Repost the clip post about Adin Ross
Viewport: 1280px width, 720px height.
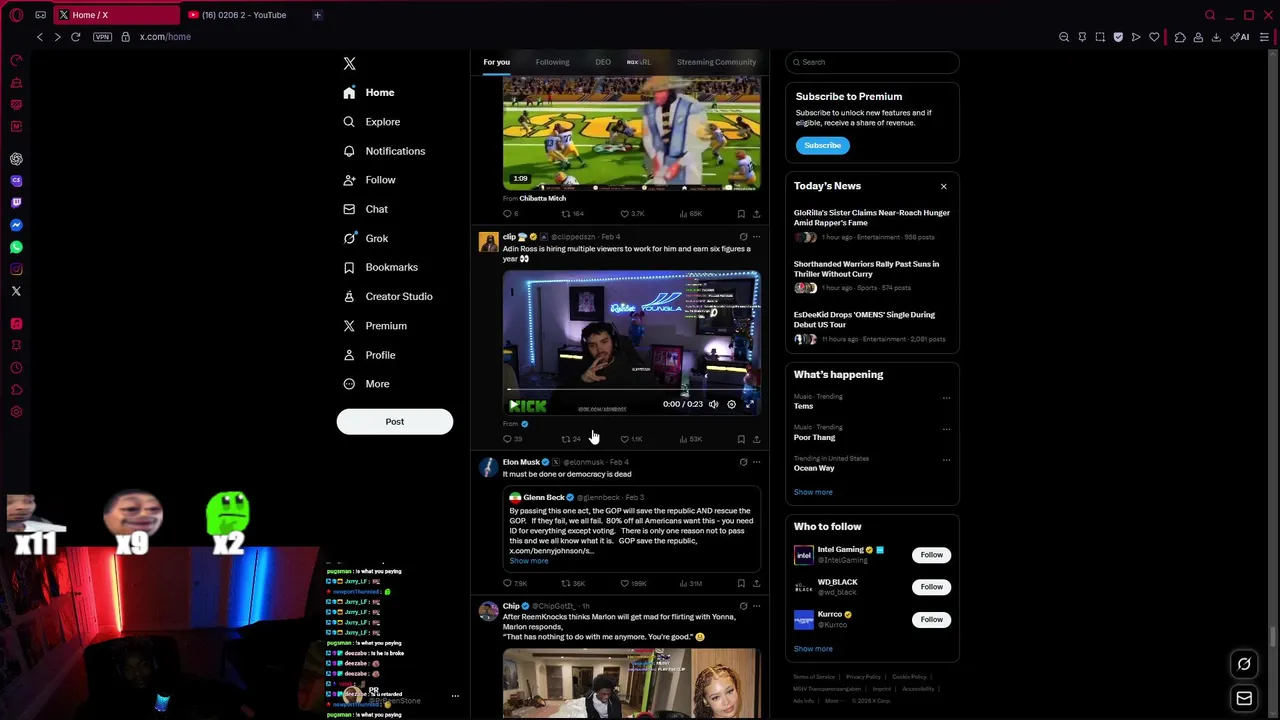coord(570,439)
